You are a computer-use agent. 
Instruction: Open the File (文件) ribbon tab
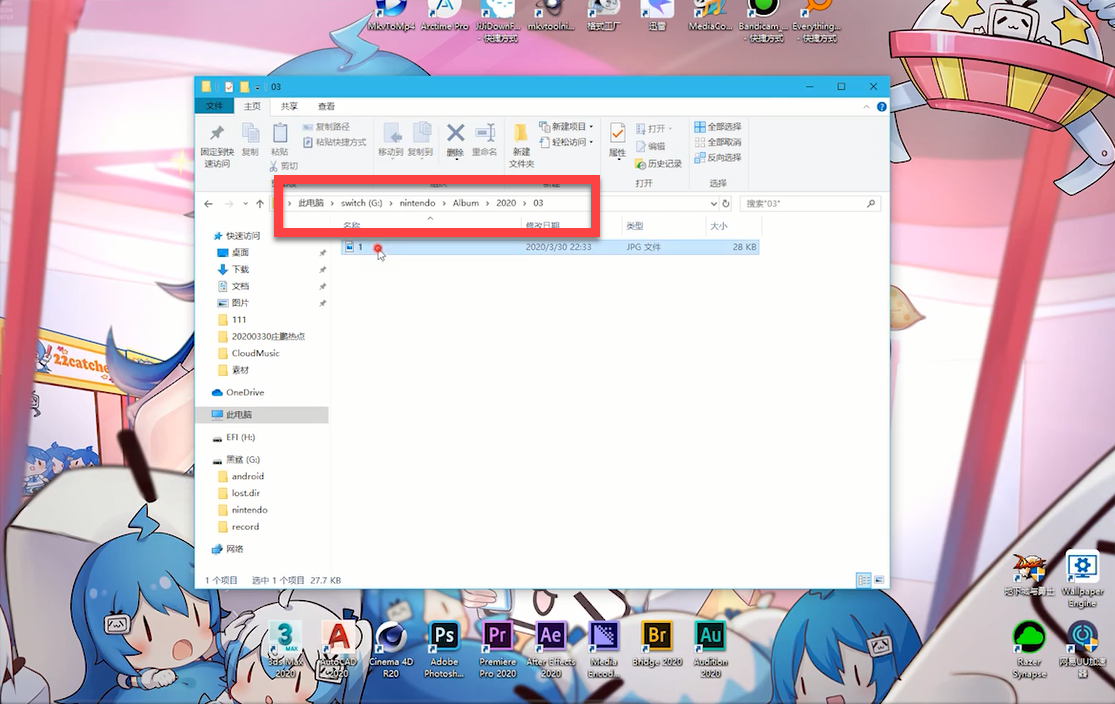[214, 106]
